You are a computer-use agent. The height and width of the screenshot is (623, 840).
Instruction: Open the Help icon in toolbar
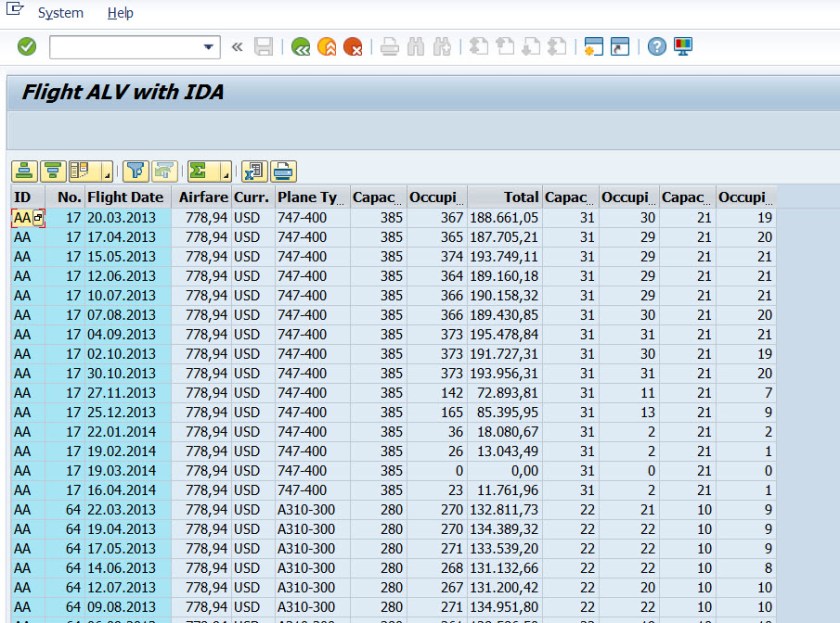656,46
